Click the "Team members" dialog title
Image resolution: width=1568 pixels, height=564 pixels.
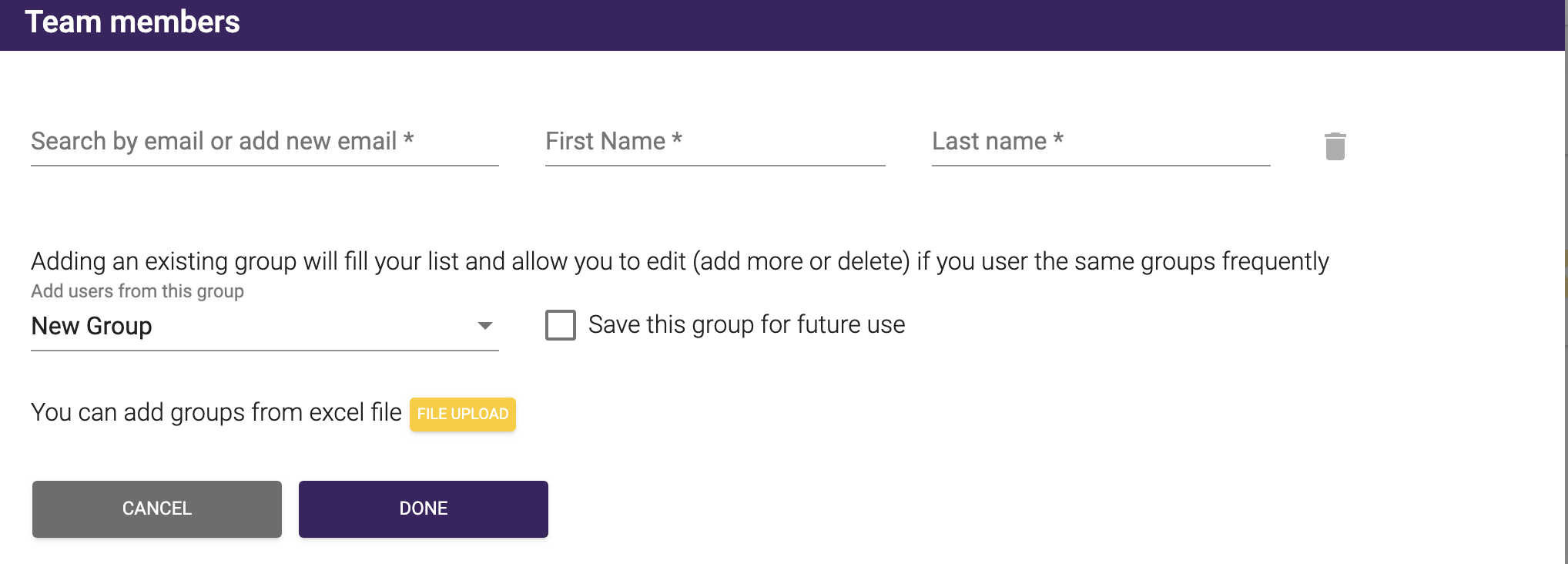click(x=132, y=22)
